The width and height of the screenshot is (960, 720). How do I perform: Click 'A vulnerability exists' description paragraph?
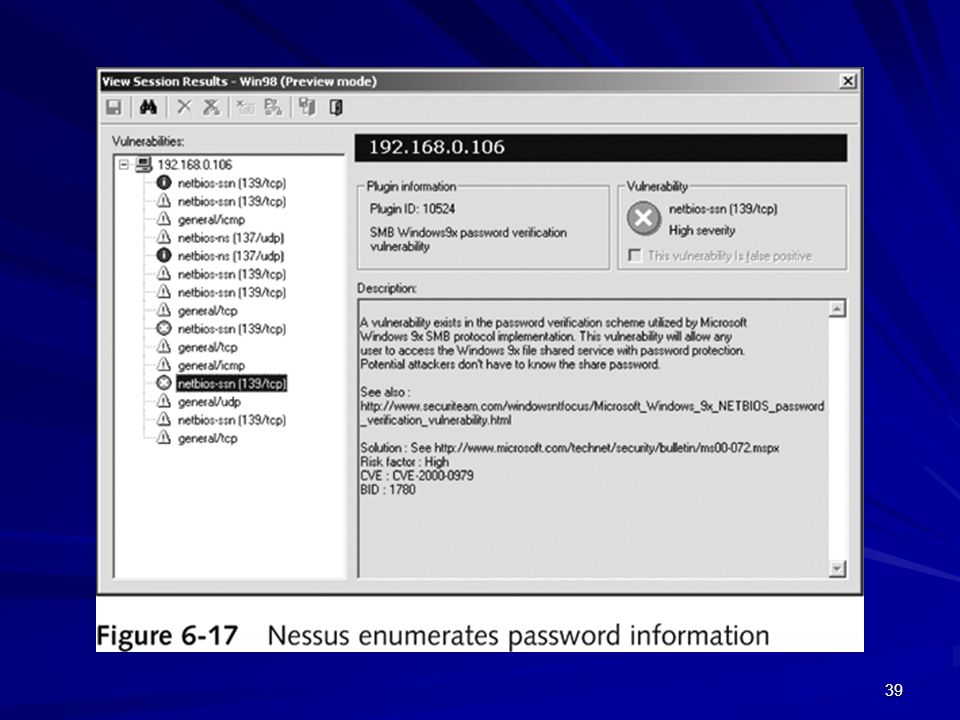pos(553,343)
